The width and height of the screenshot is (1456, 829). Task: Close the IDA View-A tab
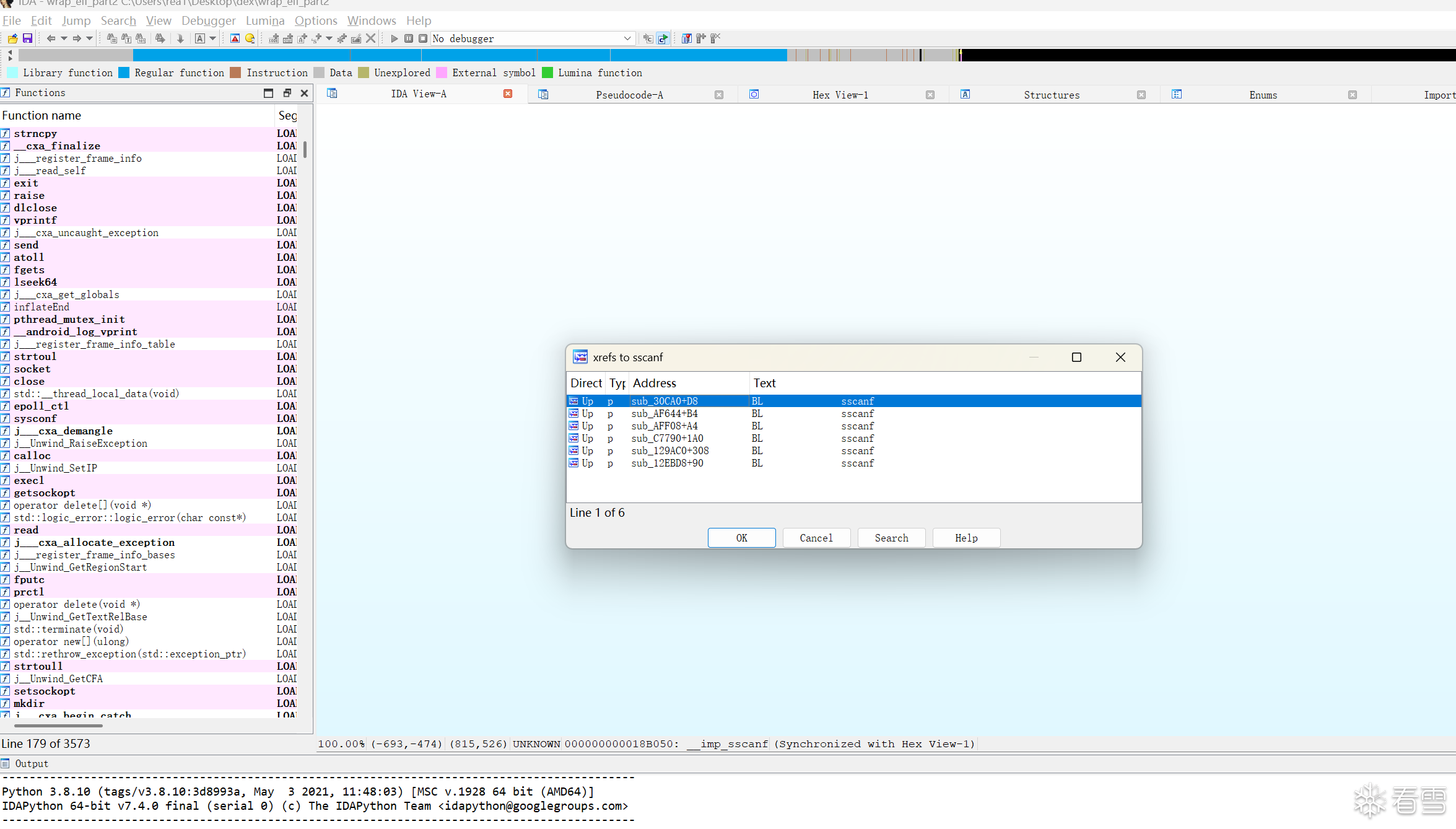coord(508,94)
